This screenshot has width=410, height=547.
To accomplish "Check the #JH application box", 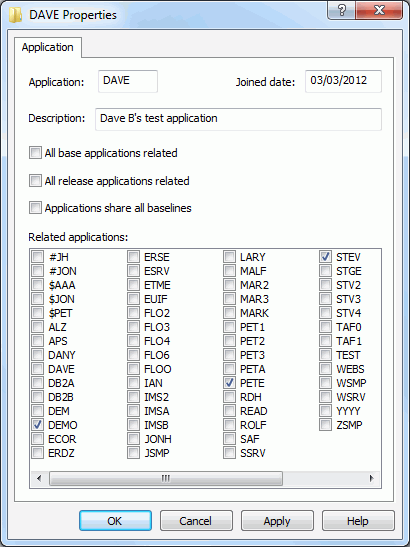I will [37, 257].
